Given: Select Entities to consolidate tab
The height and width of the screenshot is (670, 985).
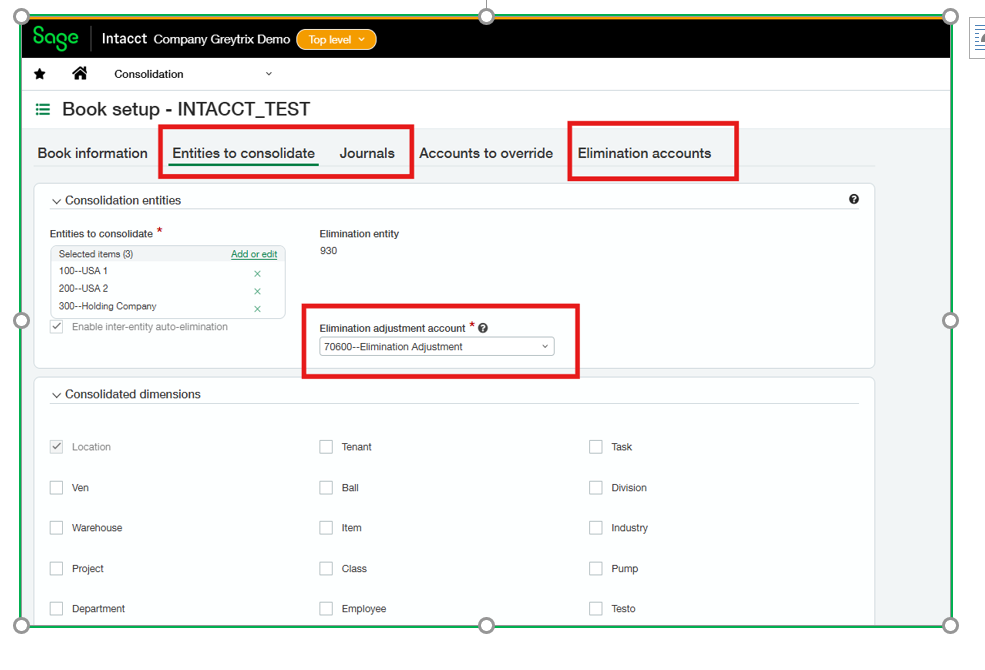Looking at the screenshot, I should [x=244, y=153].
